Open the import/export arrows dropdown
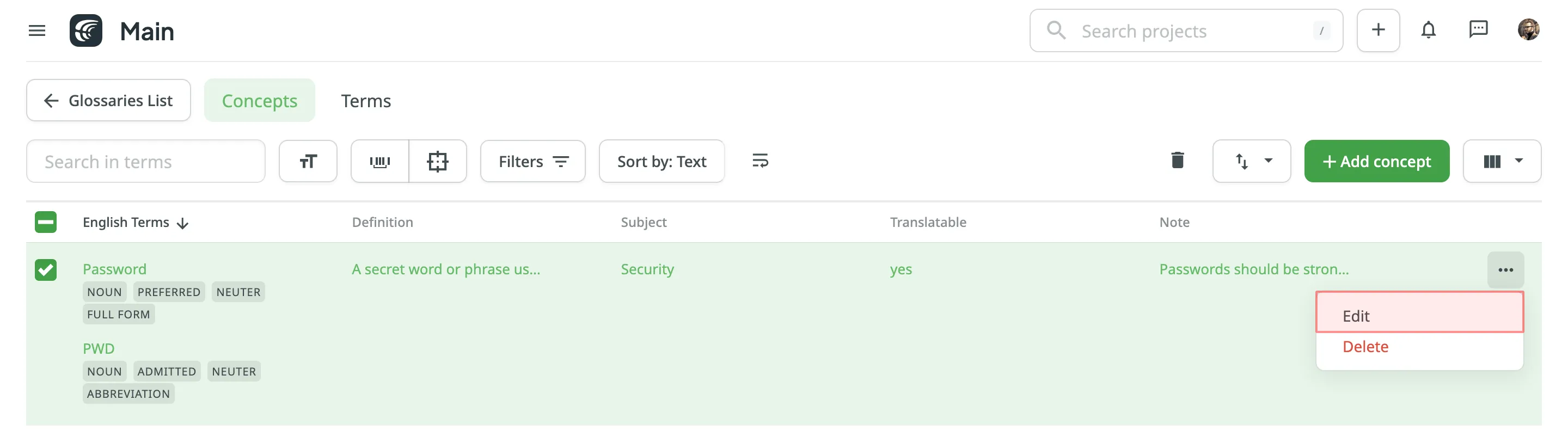 pyautogui.click(x=1252, y=161)
